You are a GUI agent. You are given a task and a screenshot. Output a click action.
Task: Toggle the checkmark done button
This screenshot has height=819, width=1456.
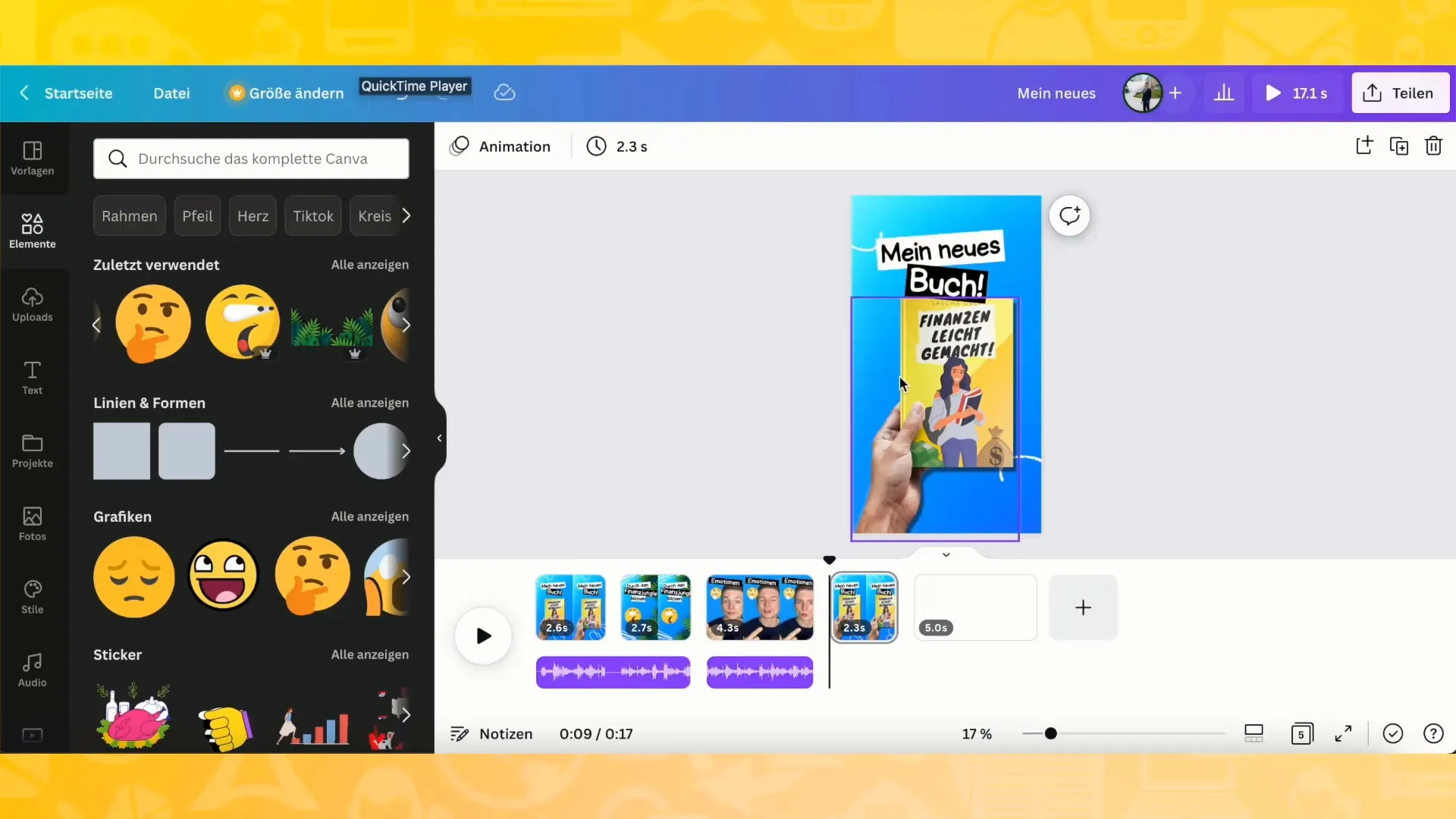coord(1393,733)
